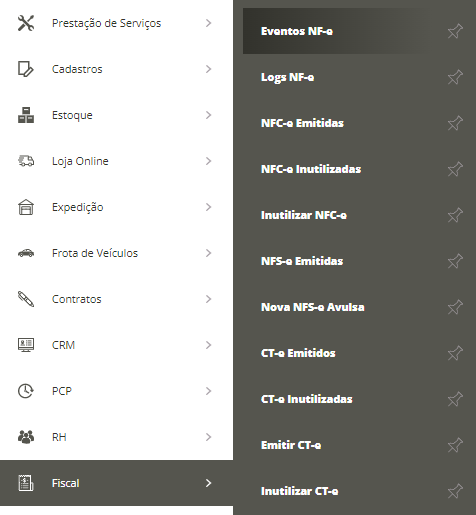
Task: Toggle the pin beside Emitir CT-e
Action: [455, 445]
